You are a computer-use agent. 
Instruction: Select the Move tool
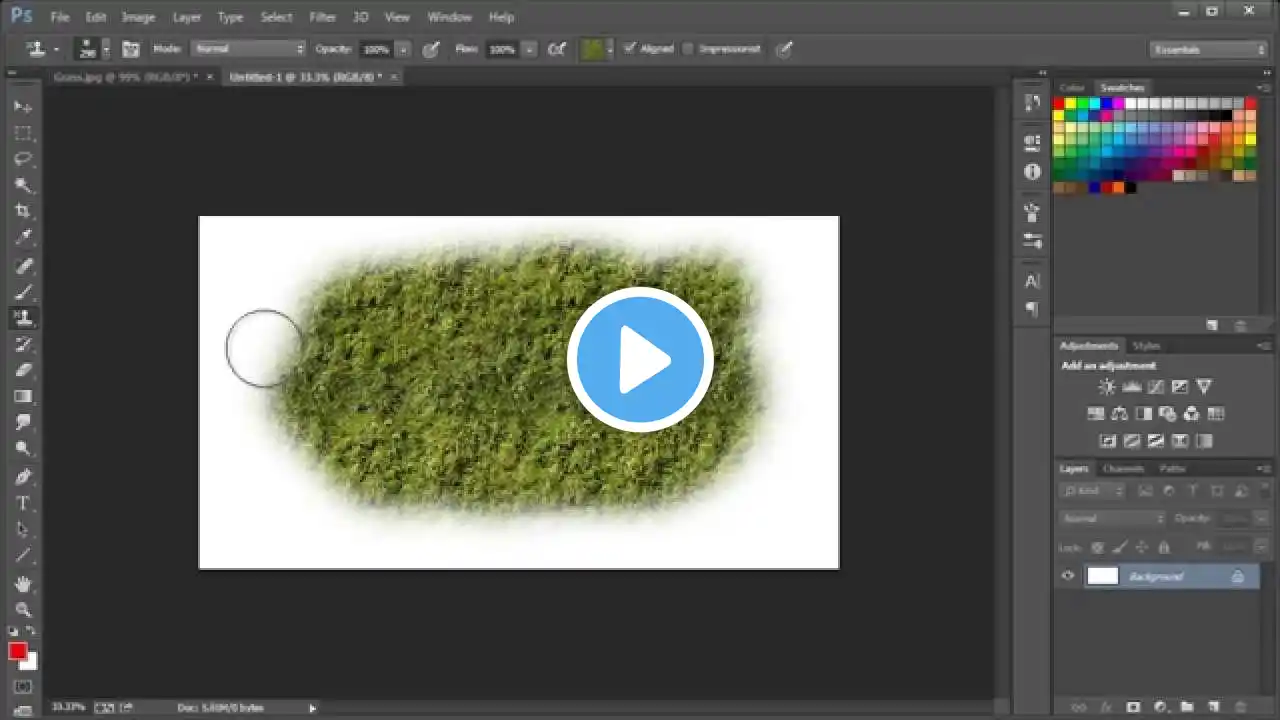[x=23, y=106]
